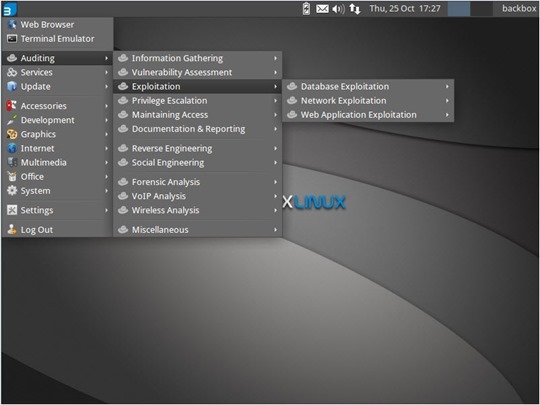This screenshot has width=540, height=405.
Task: Click the Services gears icon
Action: (x=12, y=72)
